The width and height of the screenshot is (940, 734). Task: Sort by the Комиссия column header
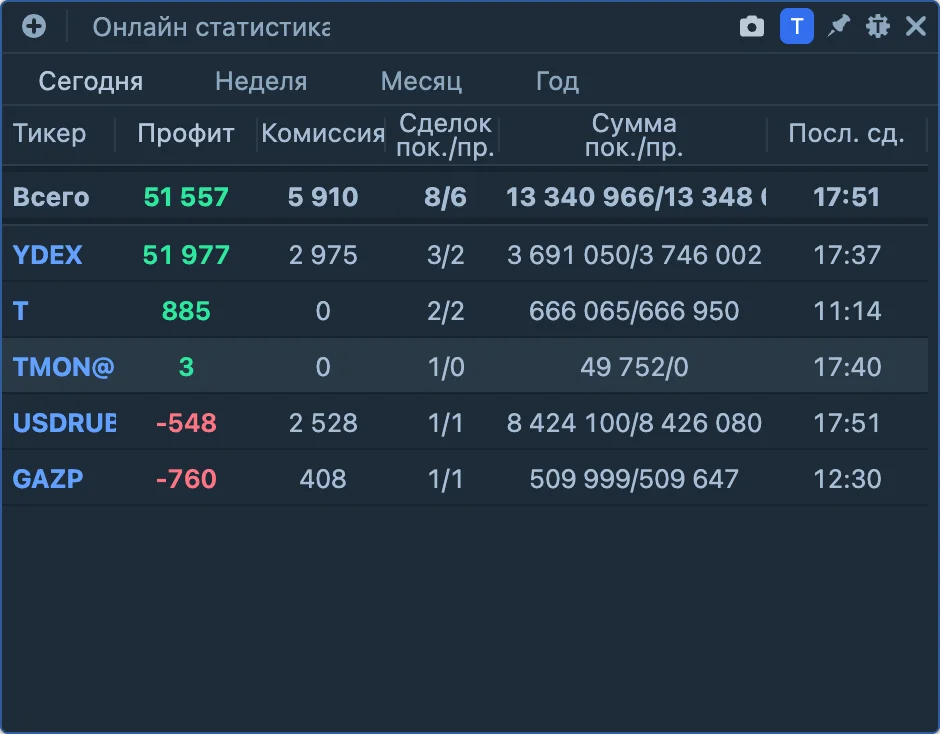point(323,133)
